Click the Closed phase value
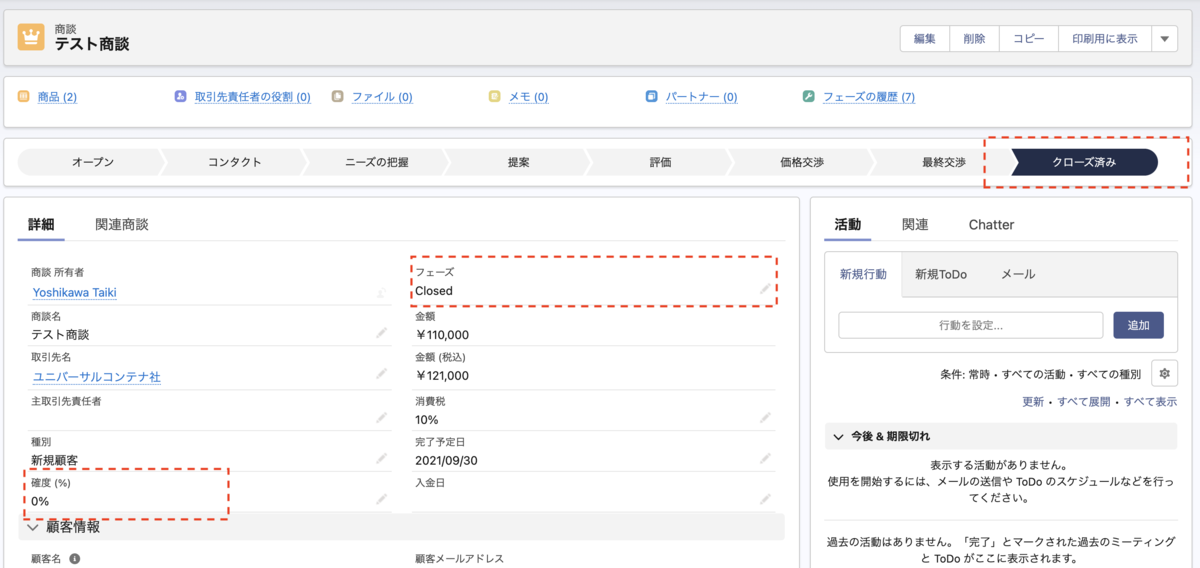 [434, 291]
